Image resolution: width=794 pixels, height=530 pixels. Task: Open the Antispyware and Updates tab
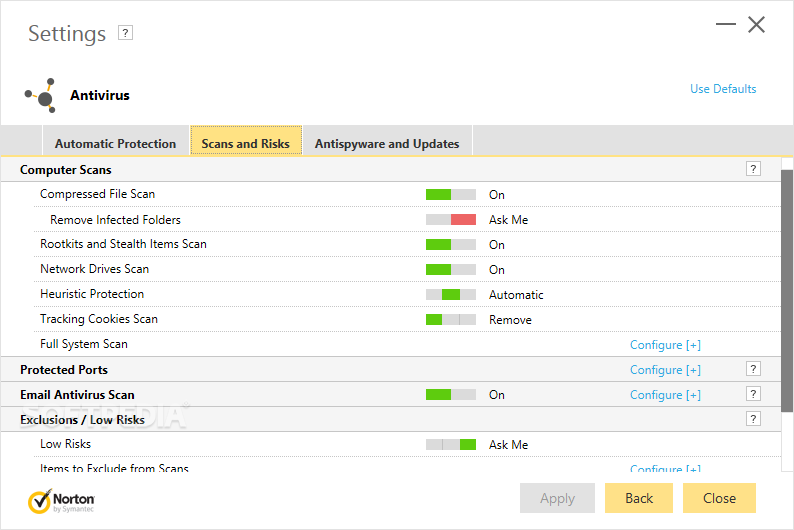(x=387, y=143)
